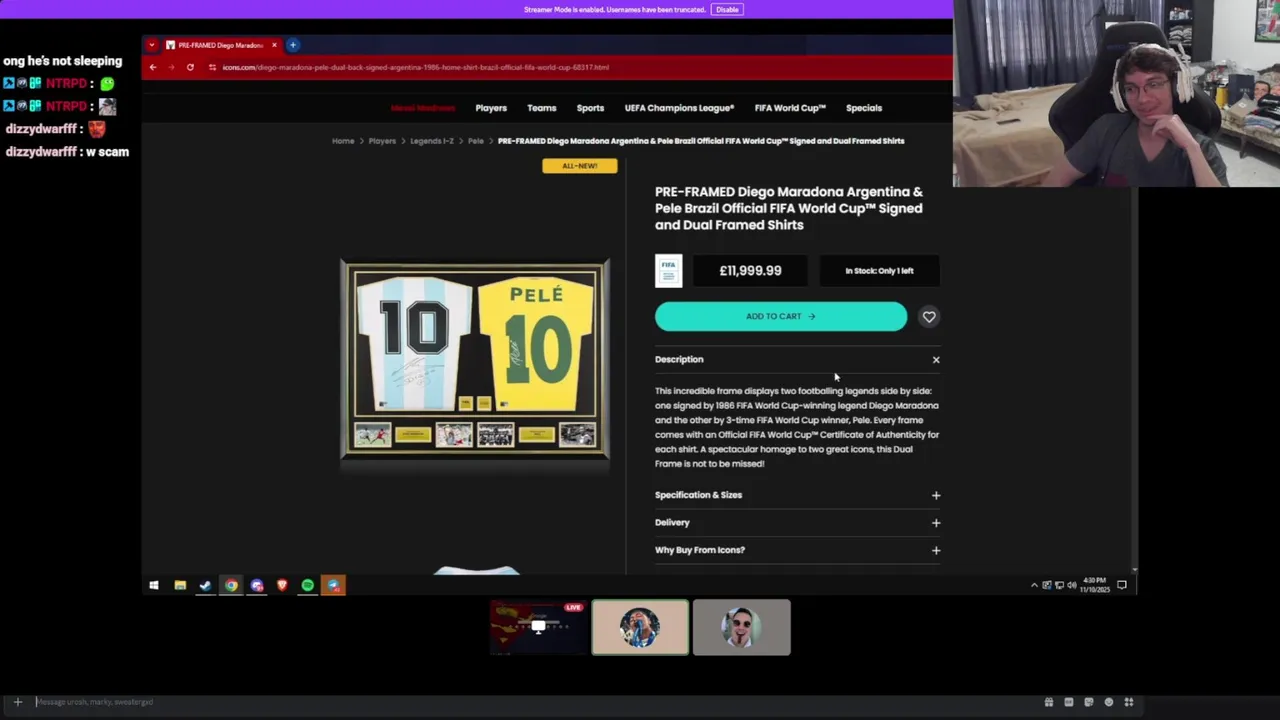Open emoji picker in chat bar
This screenshot has width=1280, height=720.
click(x=1109, y=702)
